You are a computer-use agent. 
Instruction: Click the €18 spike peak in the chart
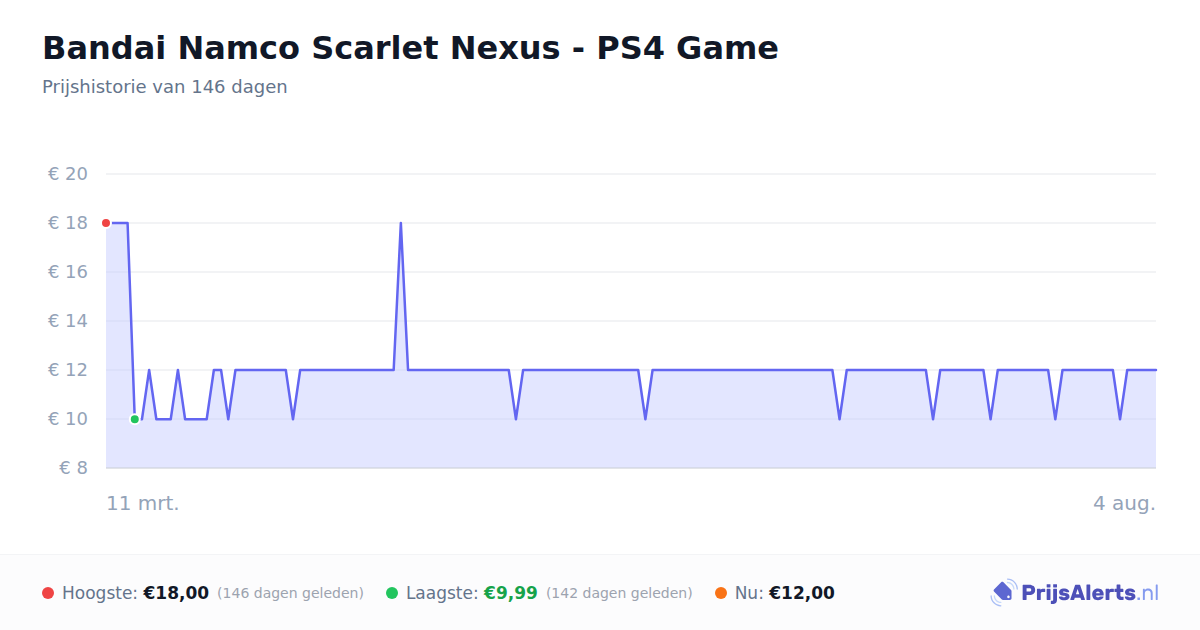pos(401,223)
